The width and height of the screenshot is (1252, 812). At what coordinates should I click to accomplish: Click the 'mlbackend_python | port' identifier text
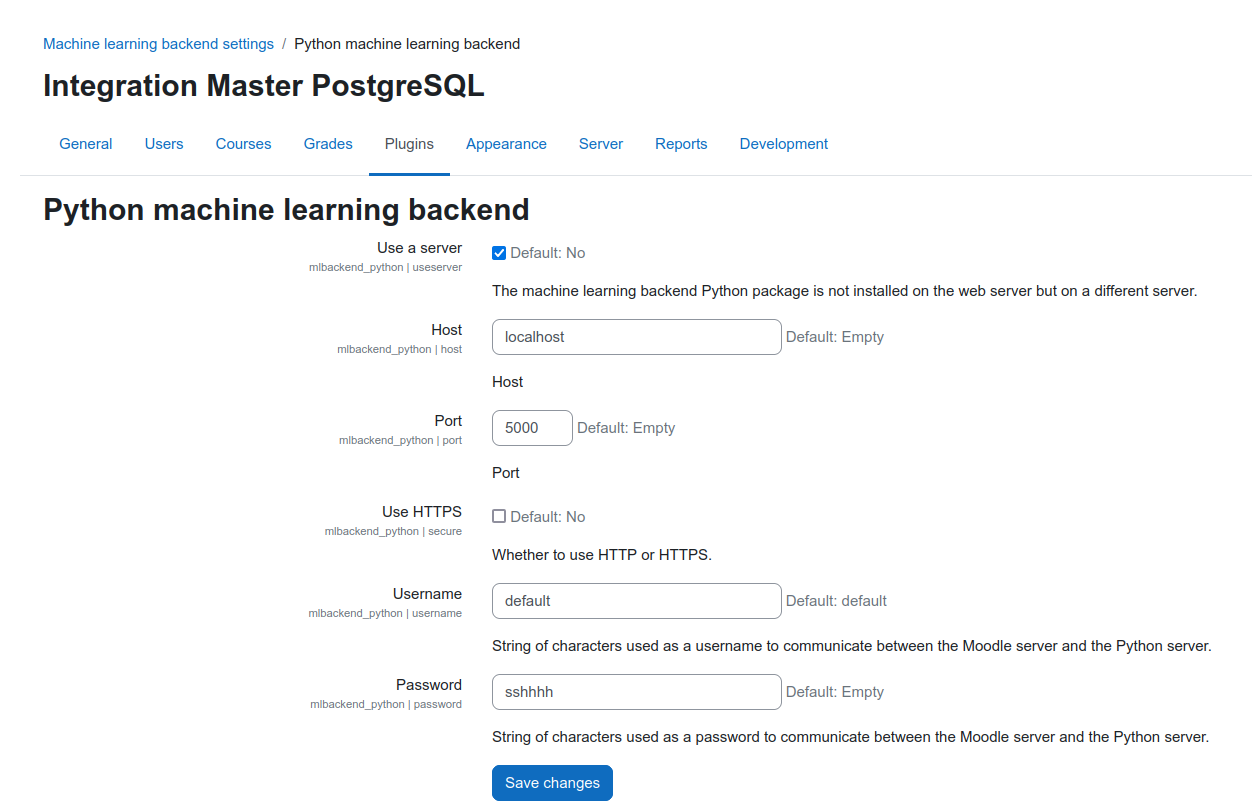400,441
